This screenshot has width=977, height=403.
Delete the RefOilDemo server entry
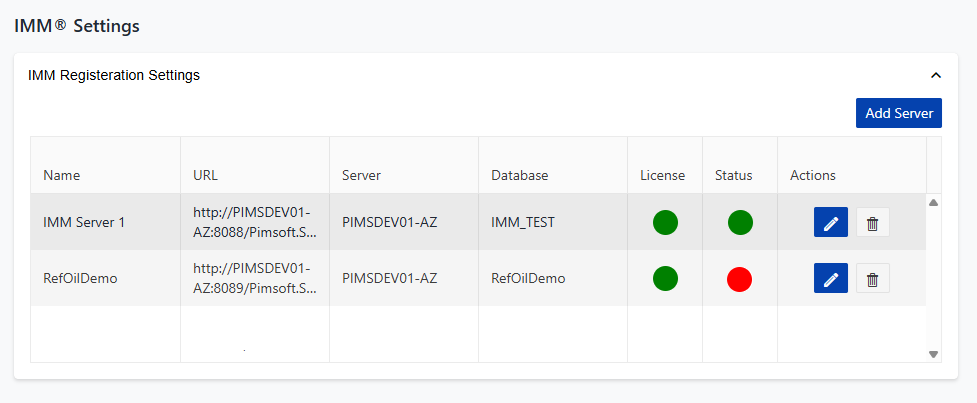872,279
